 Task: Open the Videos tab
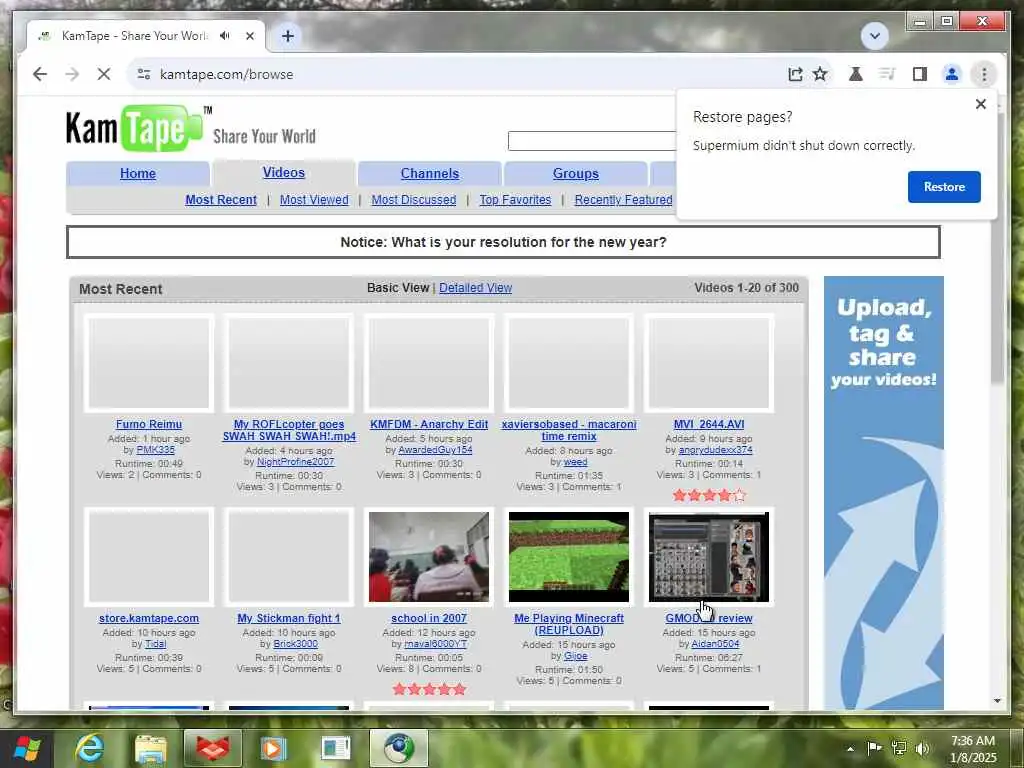(283, 172)
